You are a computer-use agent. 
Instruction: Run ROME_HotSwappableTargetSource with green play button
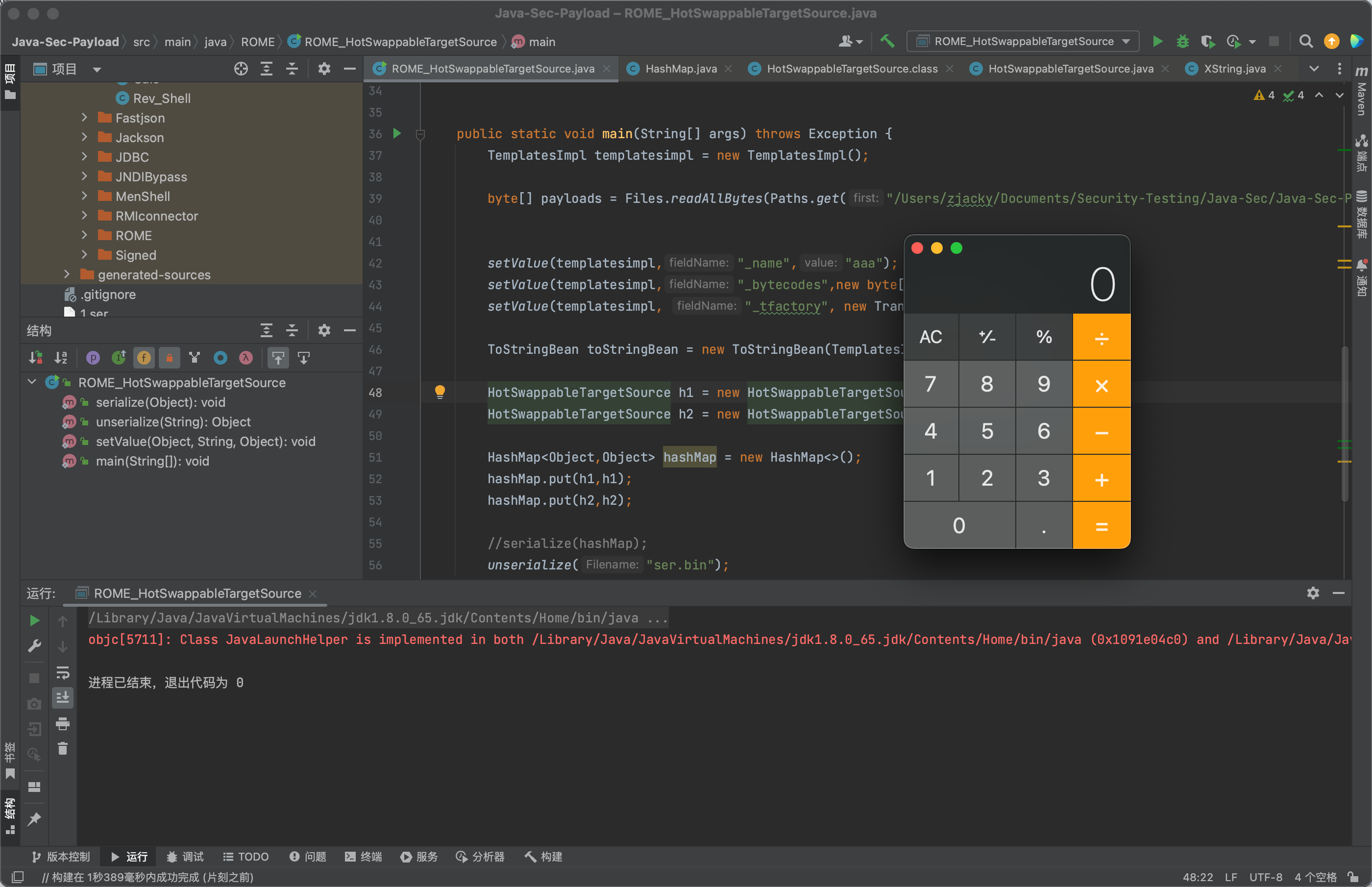(1157, 42)
